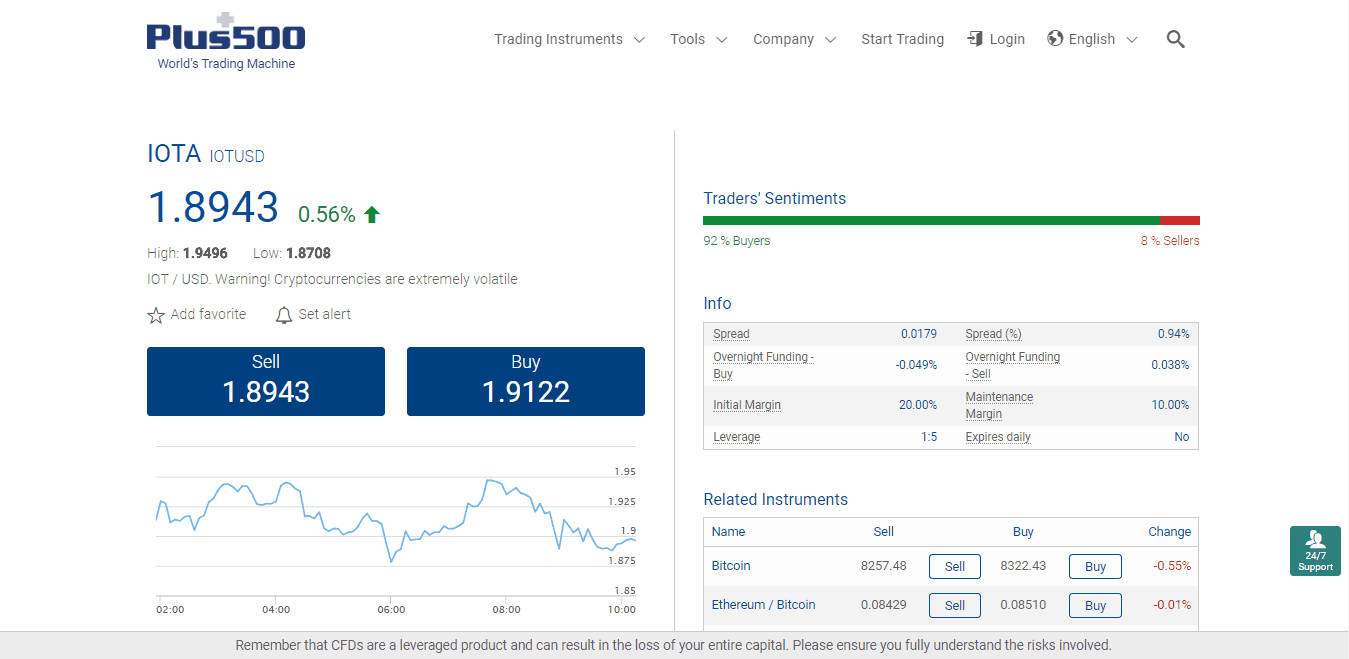This screenshot has width=1349, height=659.
Task: Click the Leverage 1:5 value
Action: [x=929, y=437]
